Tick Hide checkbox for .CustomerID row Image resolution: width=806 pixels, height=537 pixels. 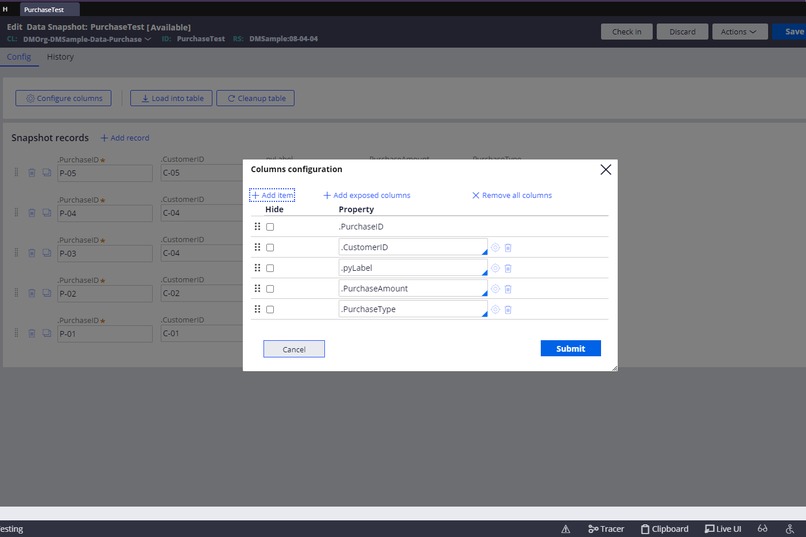pos(270,247)
